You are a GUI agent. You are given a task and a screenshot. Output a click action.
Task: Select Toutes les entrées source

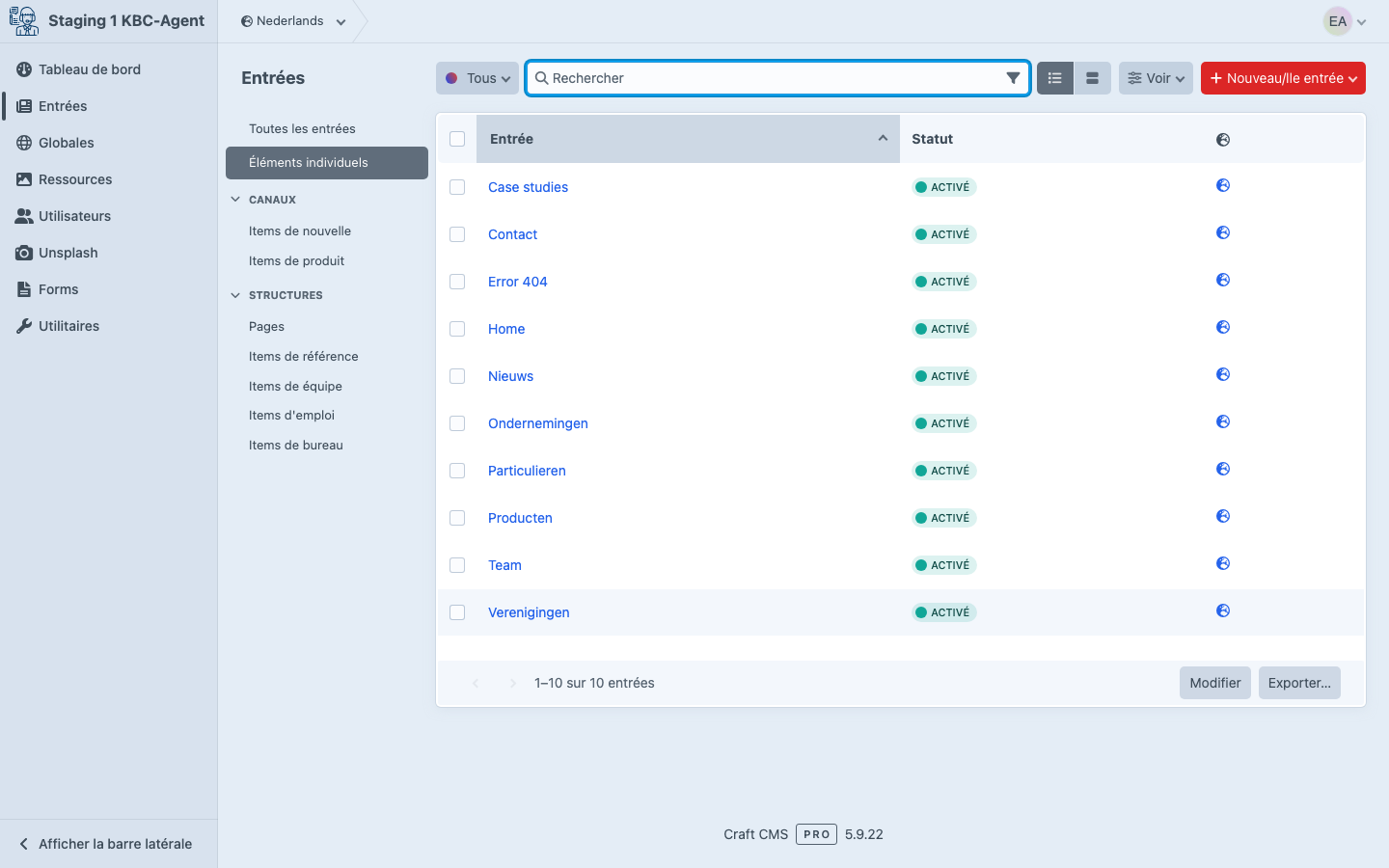coord(327,129)
